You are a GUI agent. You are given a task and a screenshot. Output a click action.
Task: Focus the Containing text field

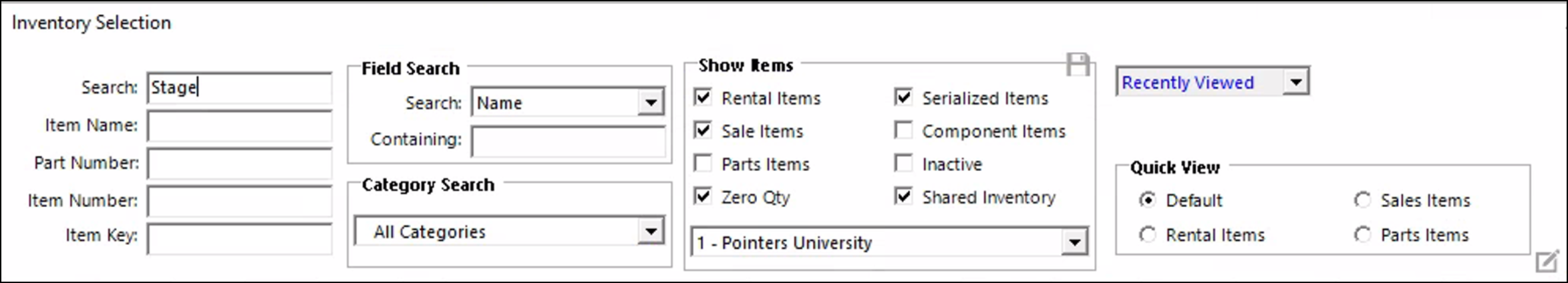pos(568,141)
